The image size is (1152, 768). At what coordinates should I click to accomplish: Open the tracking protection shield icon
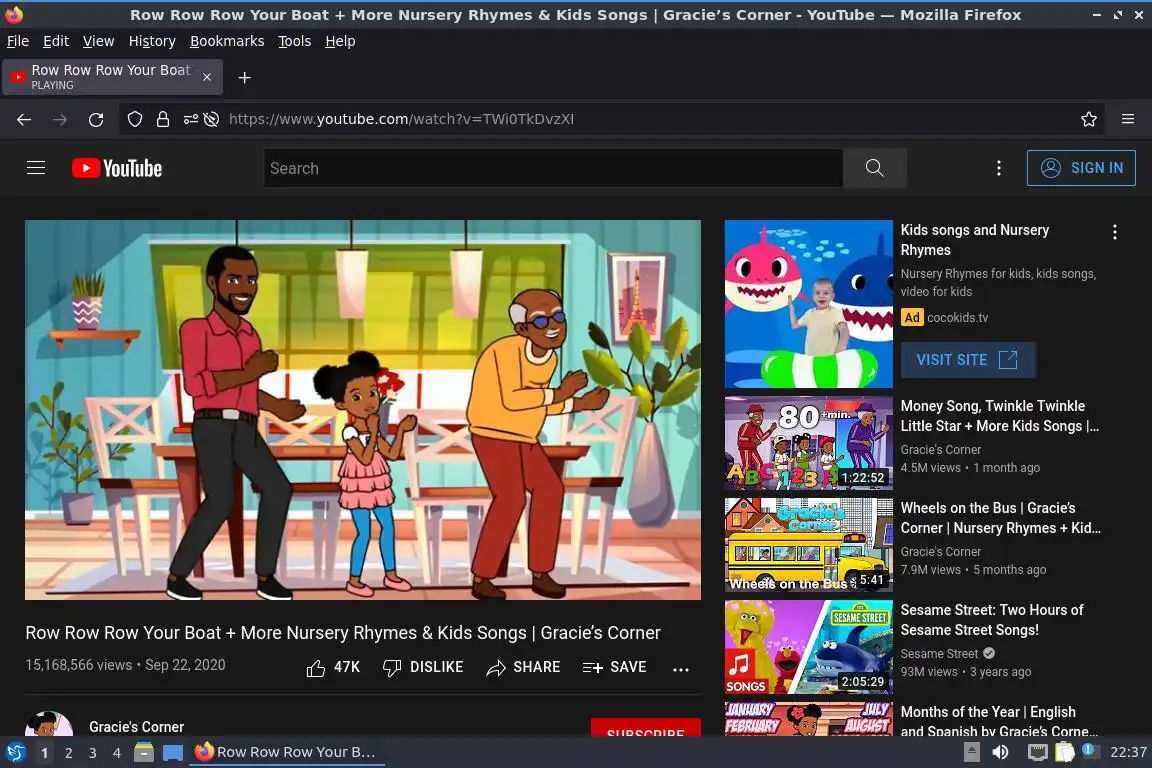pos(134,119)
